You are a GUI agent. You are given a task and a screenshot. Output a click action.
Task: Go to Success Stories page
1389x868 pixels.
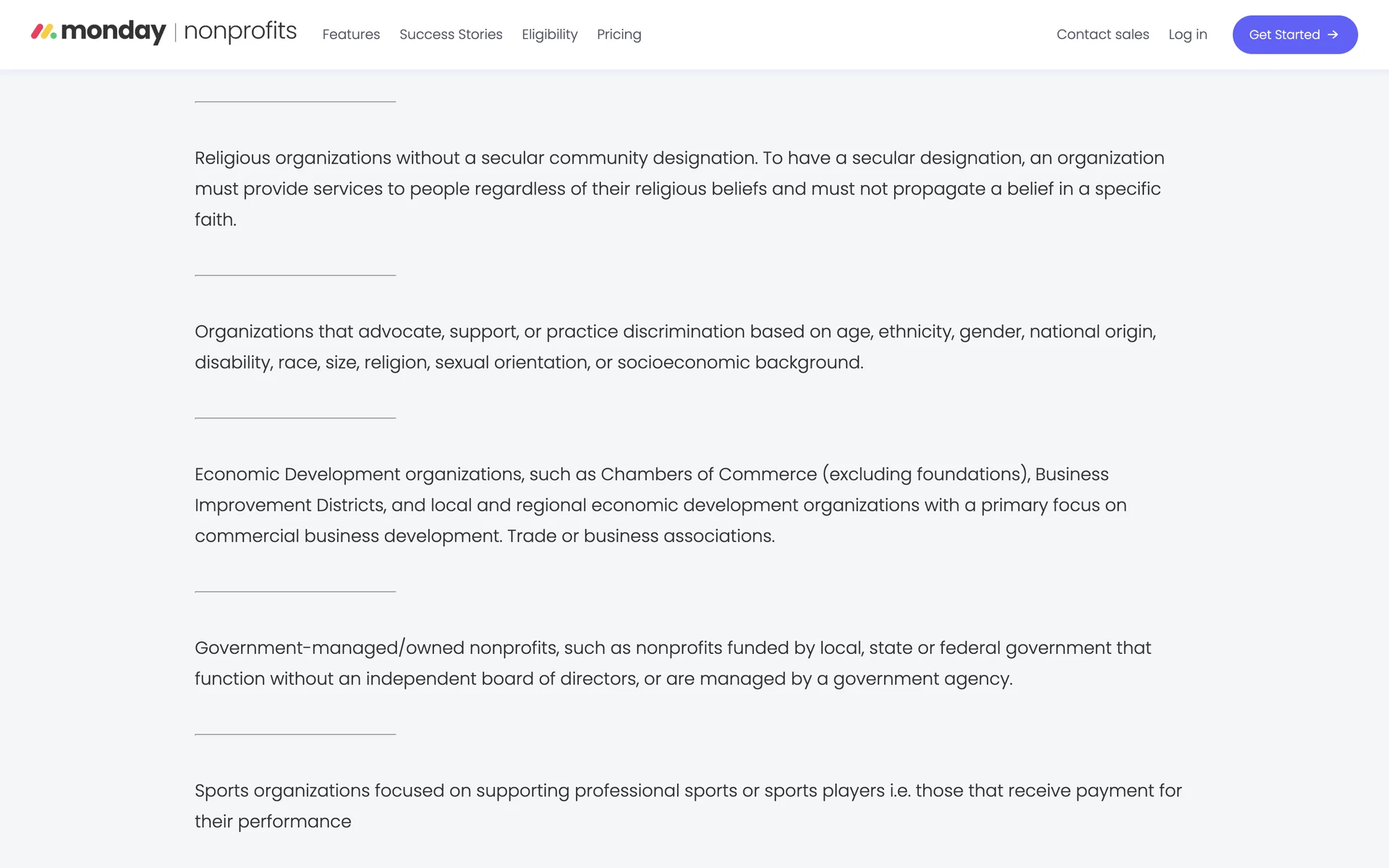click(451, 35)
